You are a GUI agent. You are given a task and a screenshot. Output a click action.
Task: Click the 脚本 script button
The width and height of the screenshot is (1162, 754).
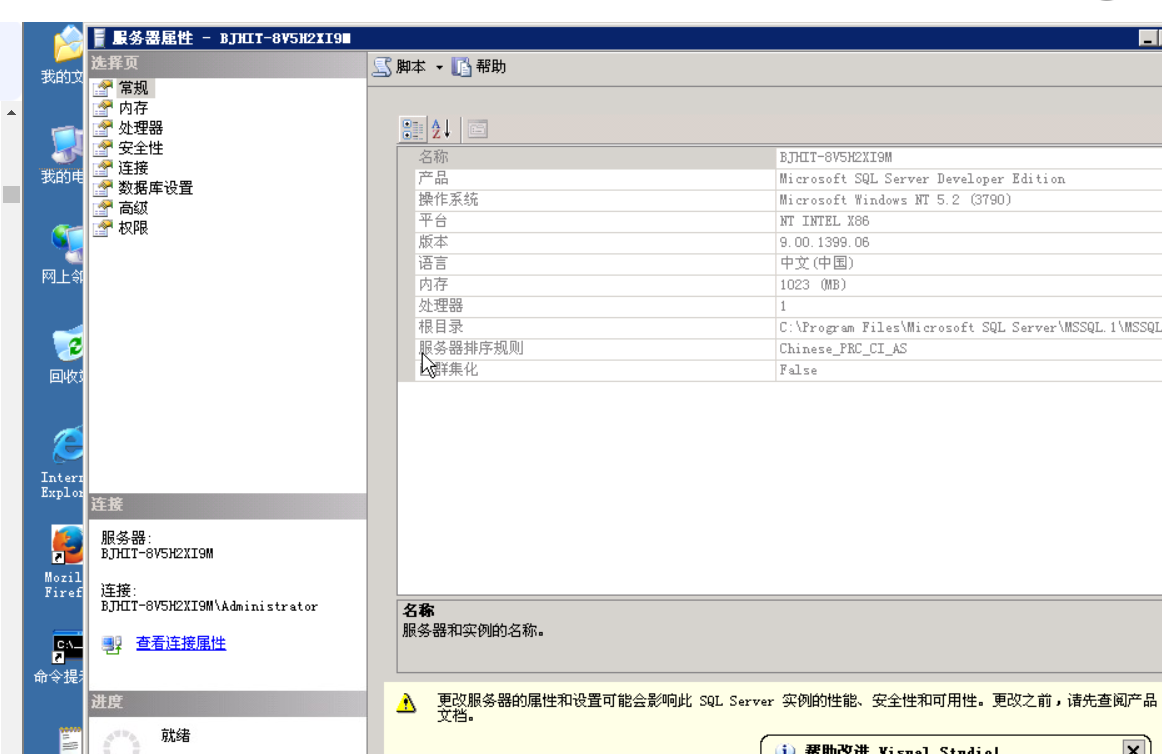point(400,67)
